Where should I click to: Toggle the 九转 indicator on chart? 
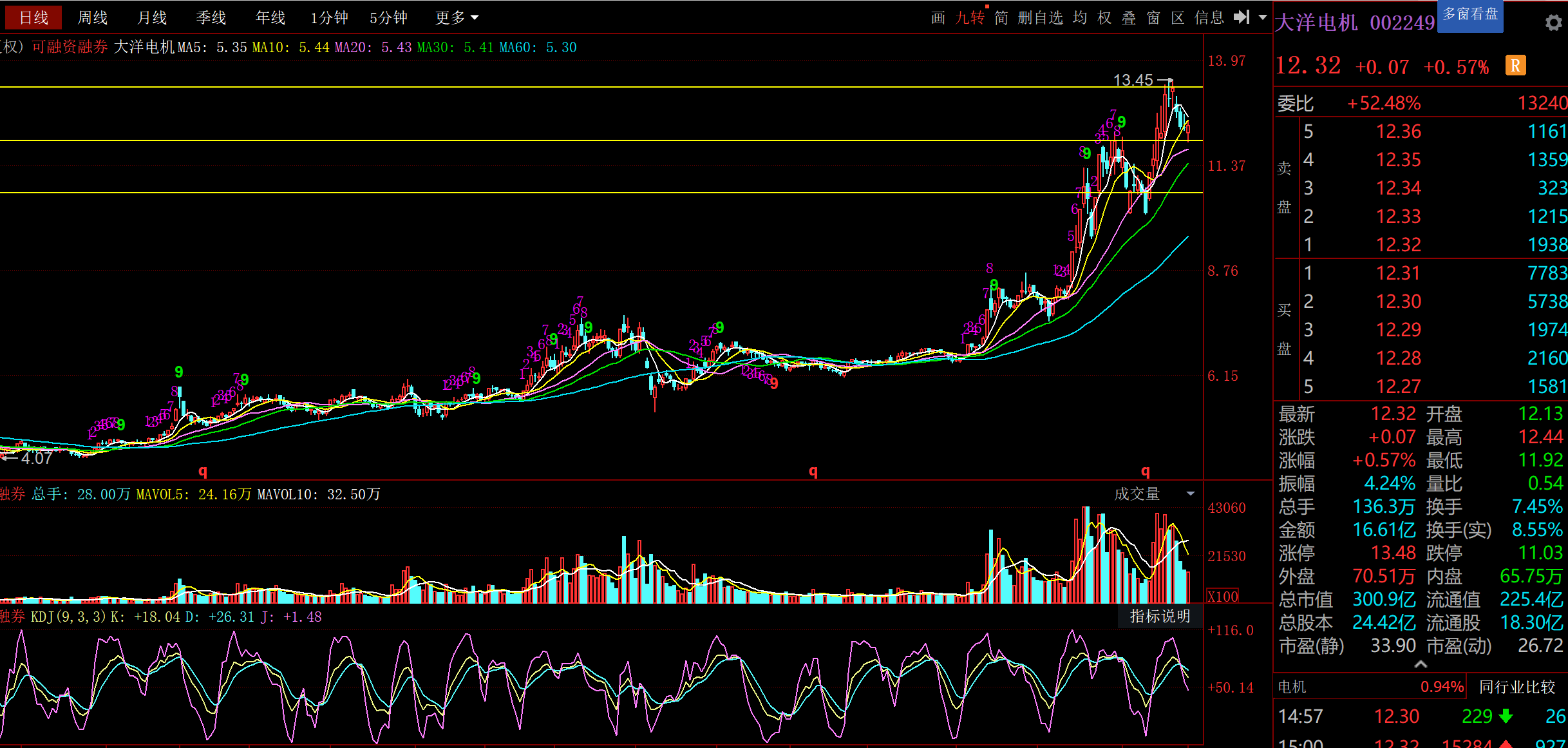[x=970, y=18]
